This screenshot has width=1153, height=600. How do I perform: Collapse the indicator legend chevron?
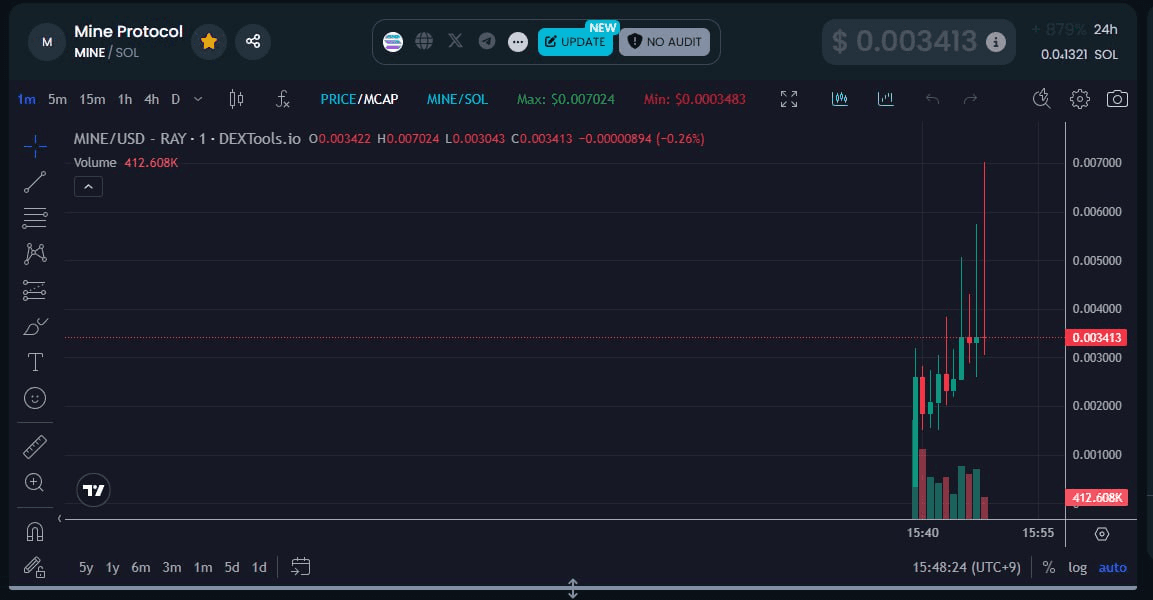(x=88, y=187)
